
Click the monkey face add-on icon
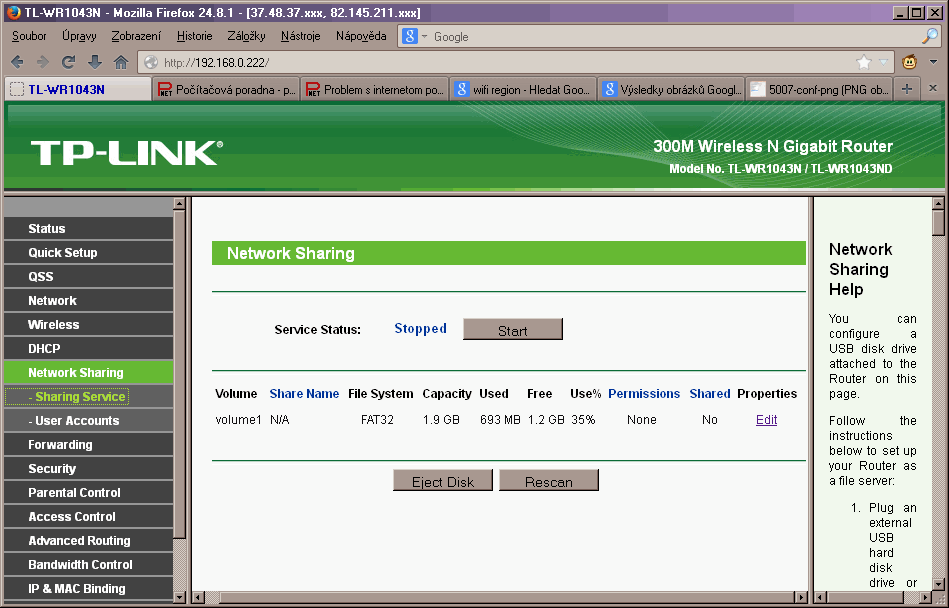click(909, 62)
